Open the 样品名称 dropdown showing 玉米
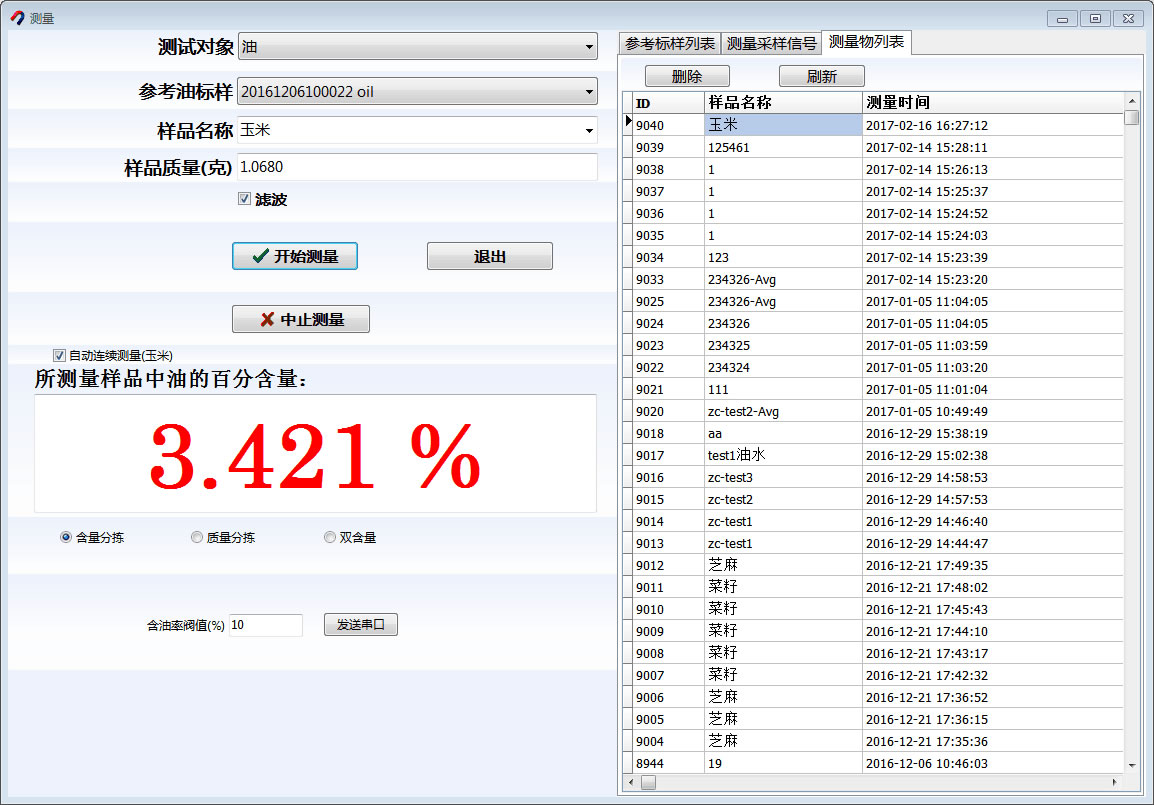This screenshot has height=805, width=1154. click(x=589, y=129)
